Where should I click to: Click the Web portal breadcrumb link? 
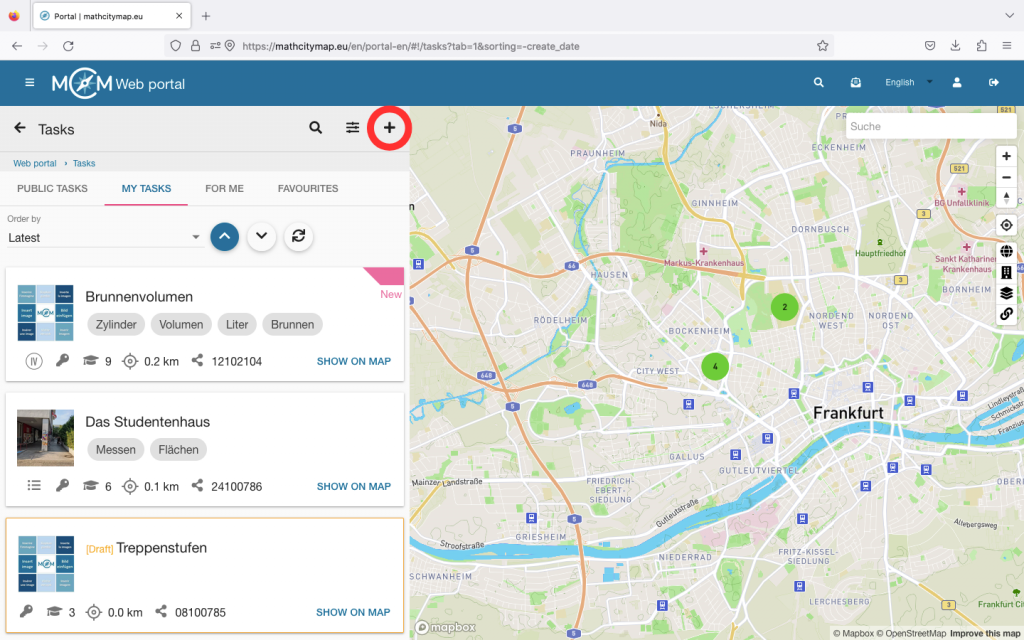coord(35,163)
